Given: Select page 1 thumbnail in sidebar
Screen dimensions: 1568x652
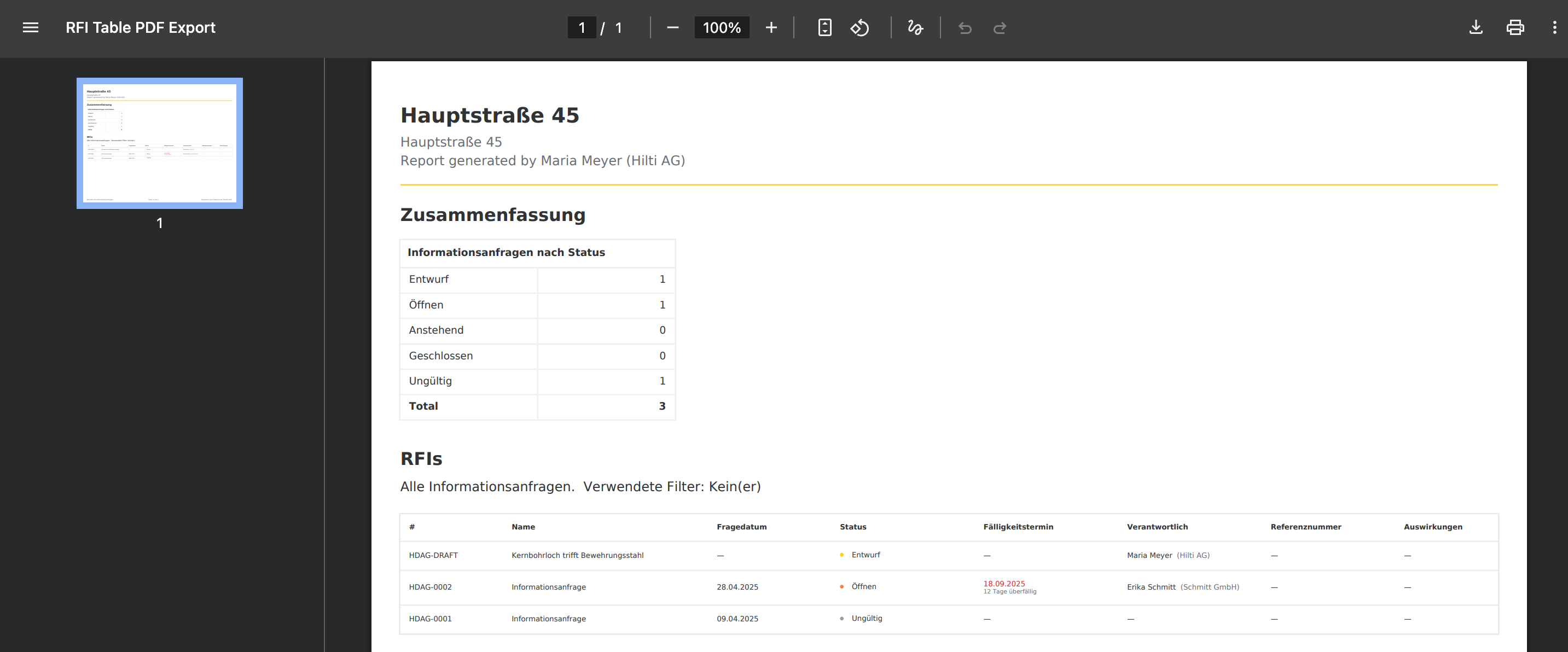Looking at the screenshot, I should 159,143.
